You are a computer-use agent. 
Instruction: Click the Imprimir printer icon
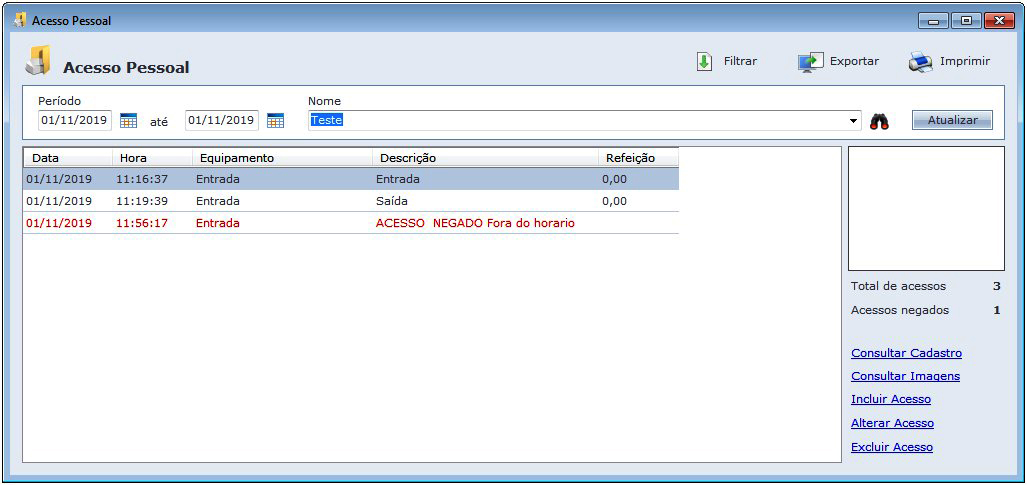point(920,62)
